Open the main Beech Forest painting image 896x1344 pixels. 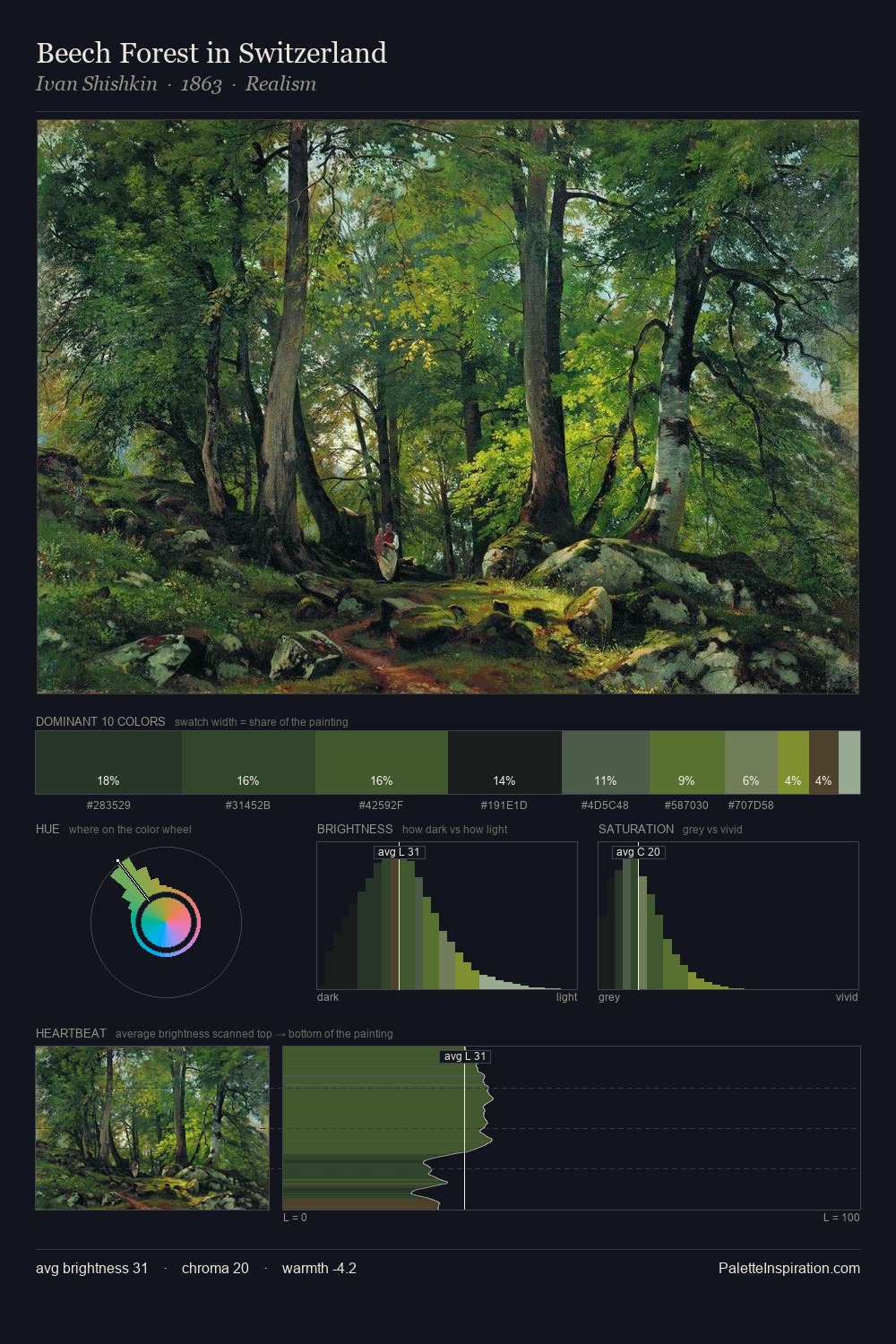pos(448,407)
